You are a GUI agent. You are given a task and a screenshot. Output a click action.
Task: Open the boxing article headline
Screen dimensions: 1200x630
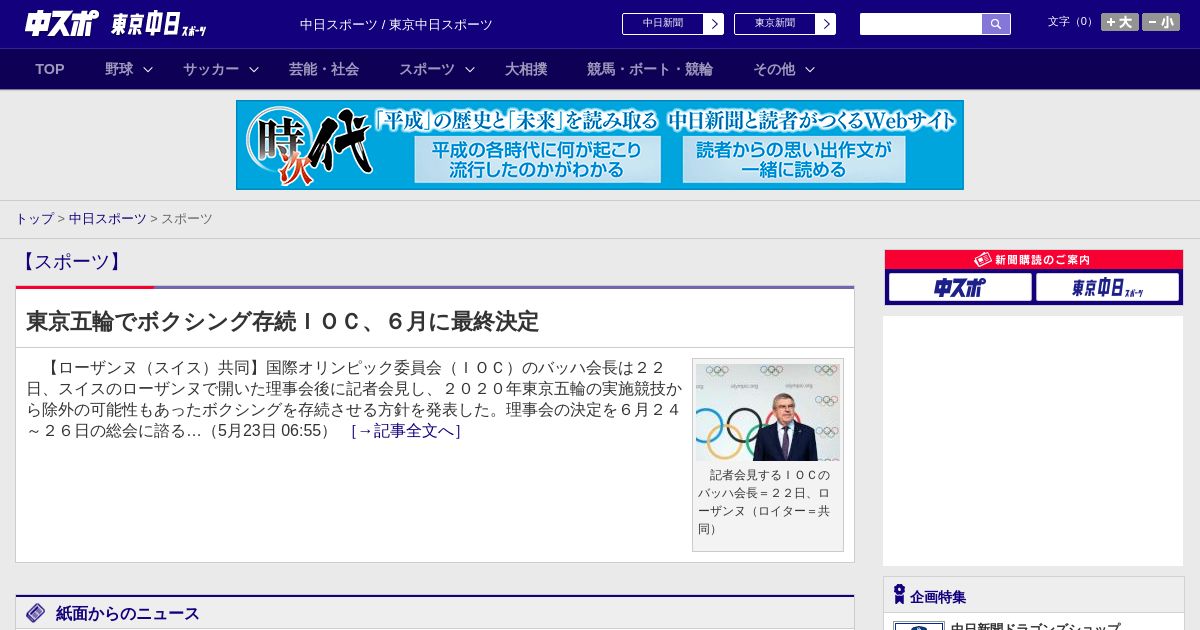tap(282, 321)
